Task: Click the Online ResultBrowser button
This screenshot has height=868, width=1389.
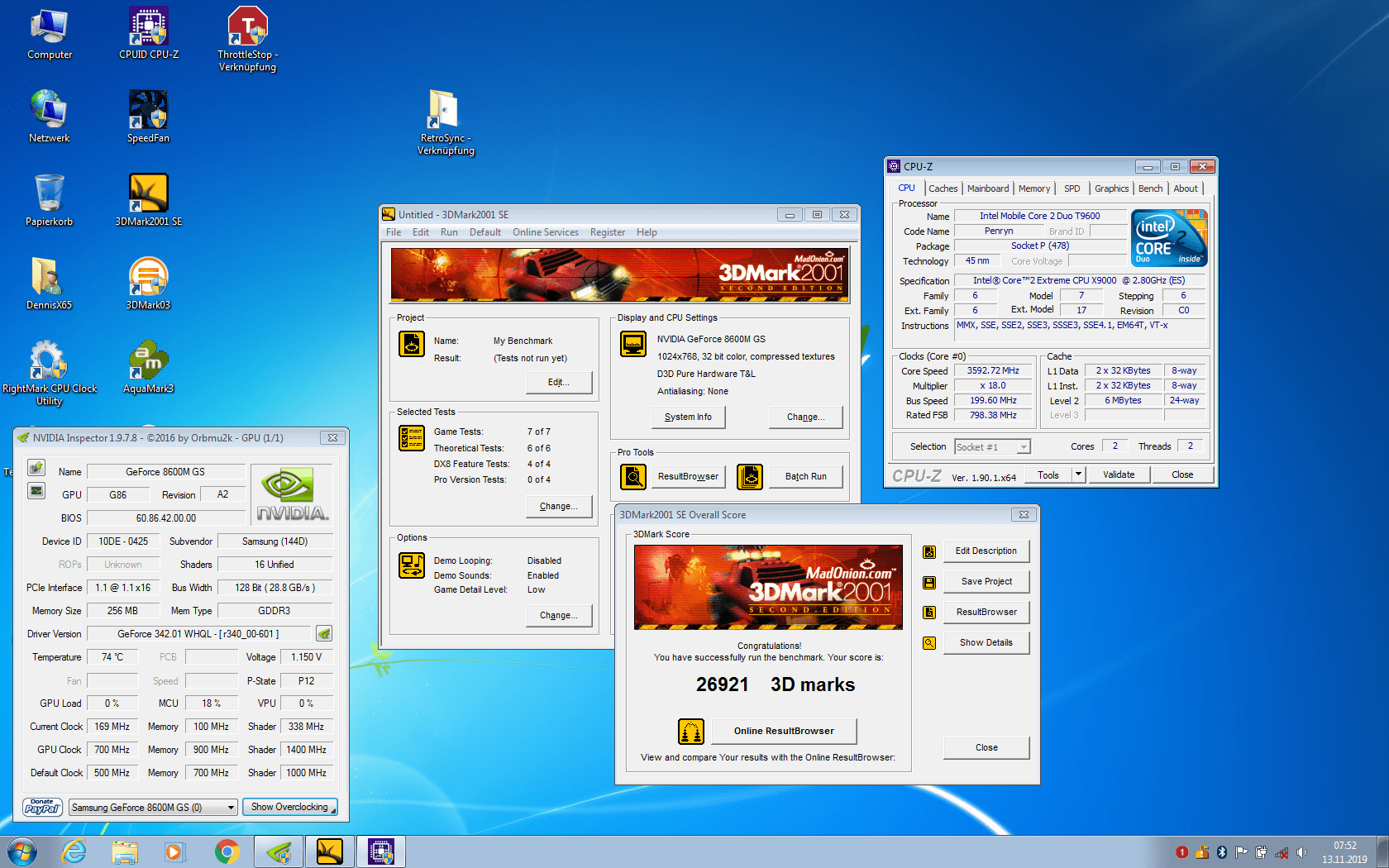Action: pos(784,731)
